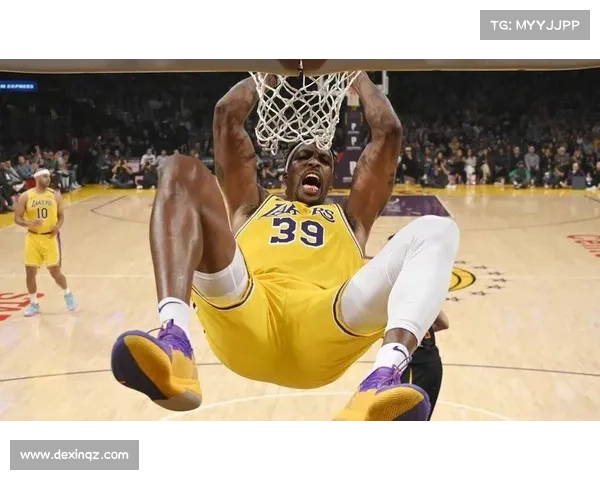The width and height of the screenshot is (600, 480).
Task: Click the light blue shoes of player 10
Action: (50, 305)
